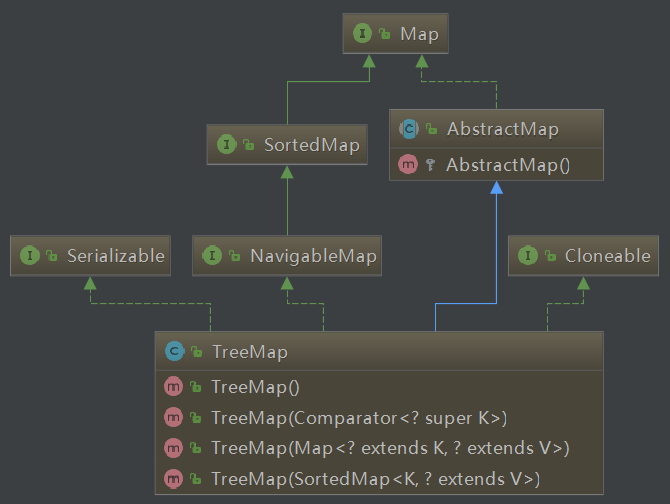Click lock icon on TreeMap(SortedMap...) constructor row
The height and width of the screenshot is (504, 670).
tap(196, 479)
